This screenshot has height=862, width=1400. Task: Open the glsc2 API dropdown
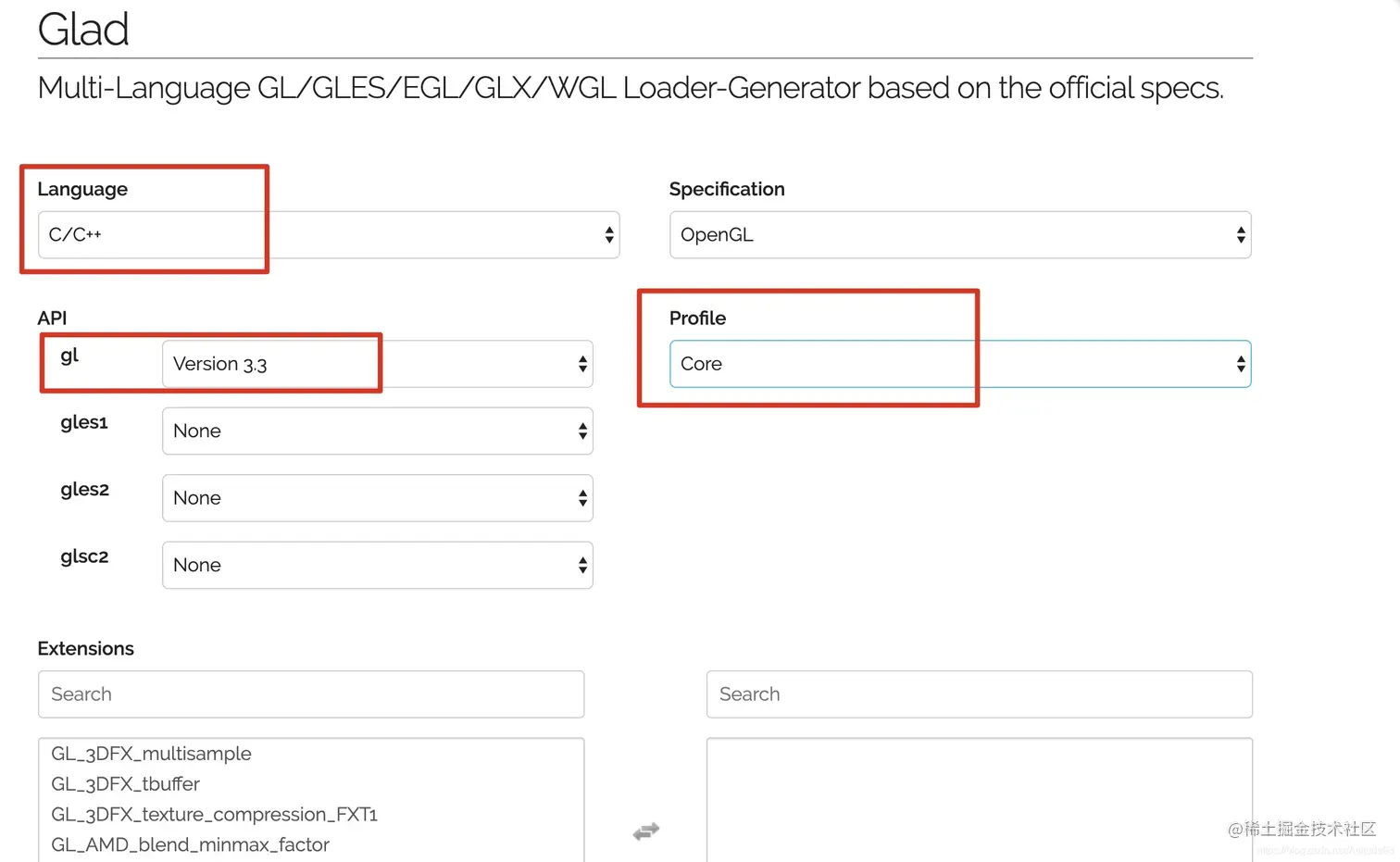coord(377,565)
